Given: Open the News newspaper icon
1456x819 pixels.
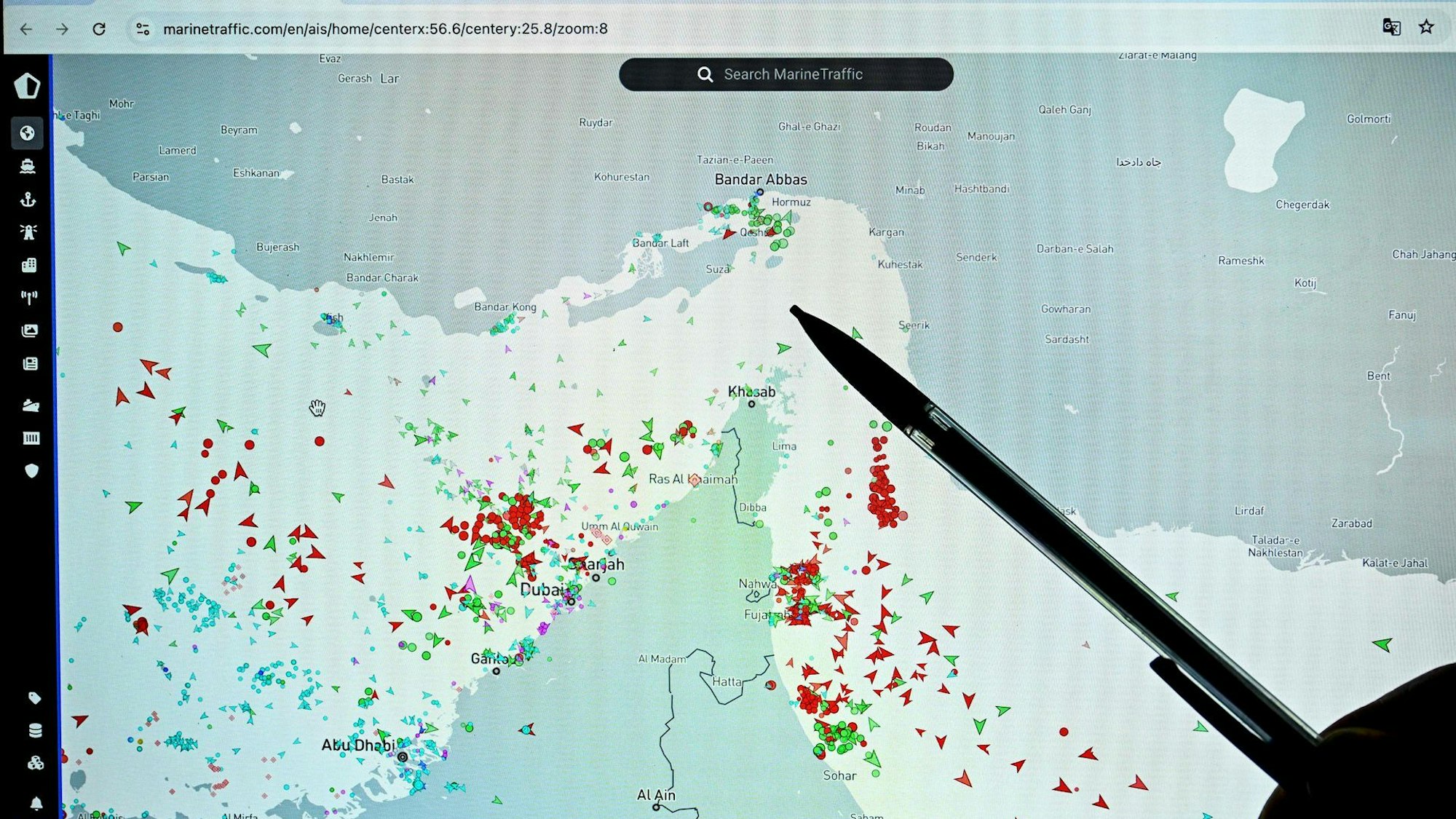Looking at the screenshot, I should pyautogui.click(x=31, y=363).
